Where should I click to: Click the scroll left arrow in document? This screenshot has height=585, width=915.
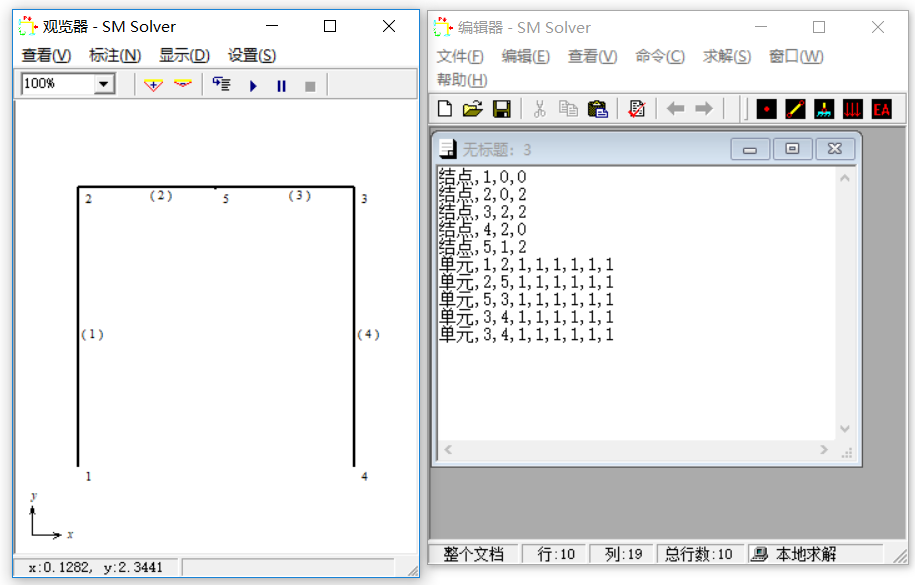click(448, 449)
